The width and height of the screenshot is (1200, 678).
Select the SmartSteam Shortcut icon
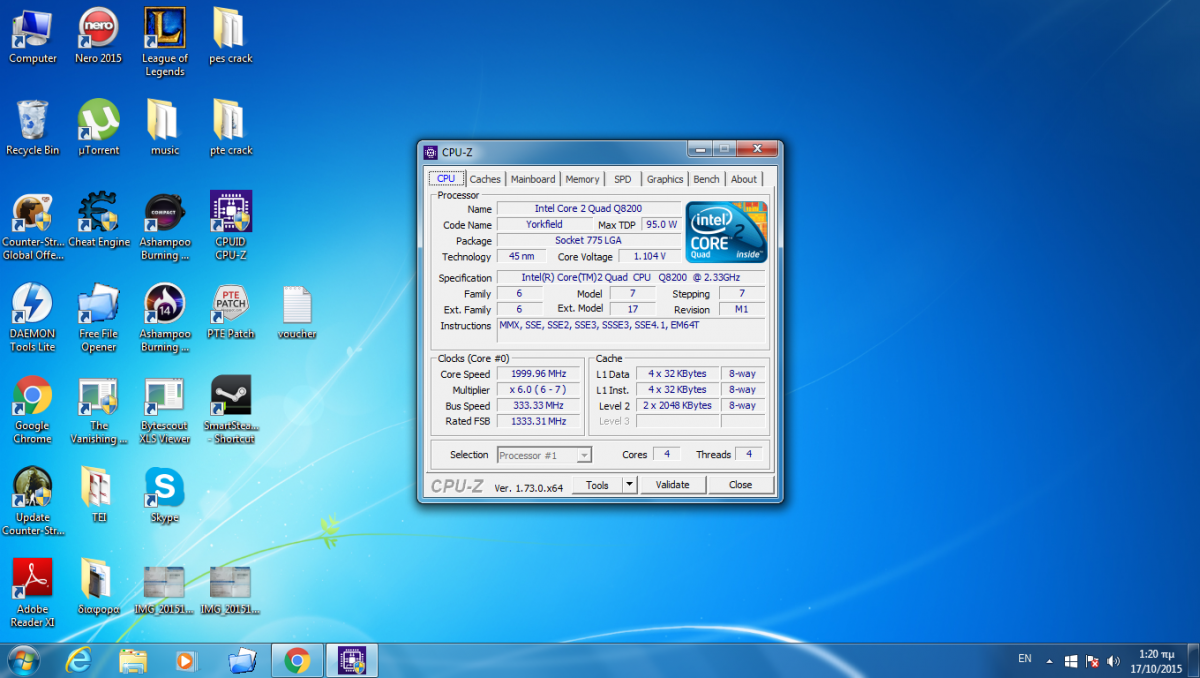click(231, 411)
